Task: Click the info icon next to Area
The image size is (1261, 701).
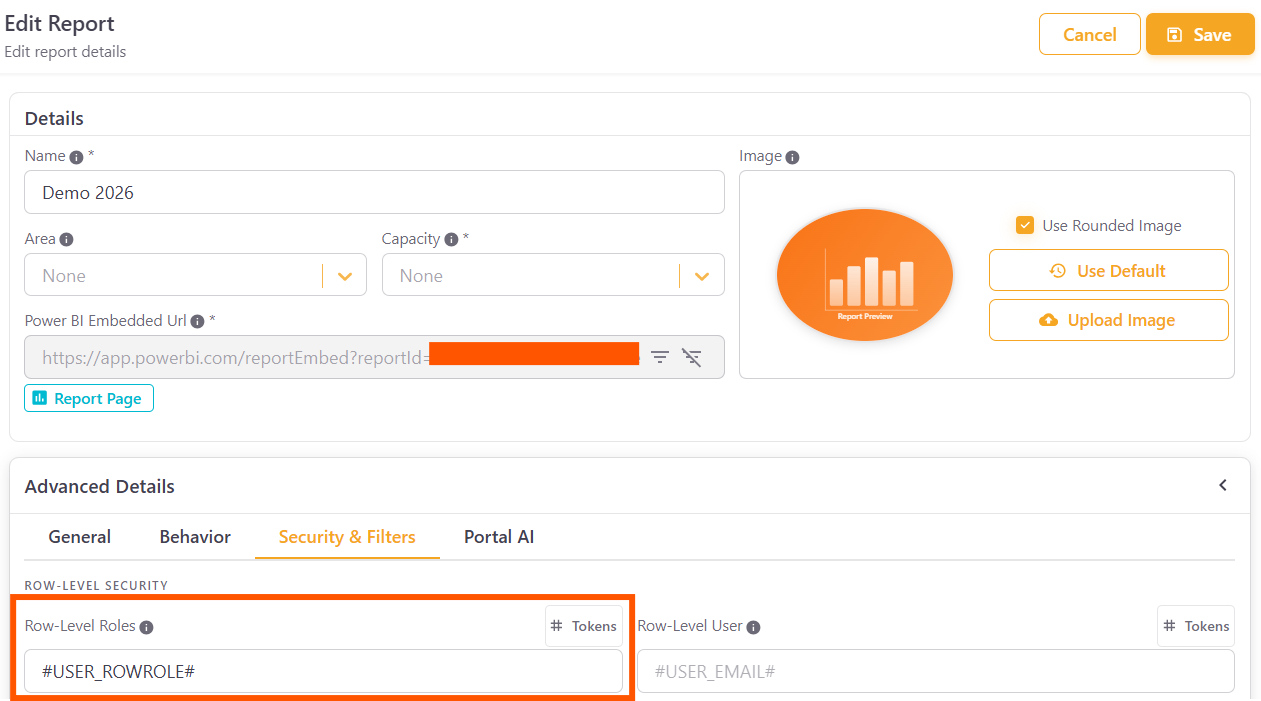Action: (x=64, y=239)
